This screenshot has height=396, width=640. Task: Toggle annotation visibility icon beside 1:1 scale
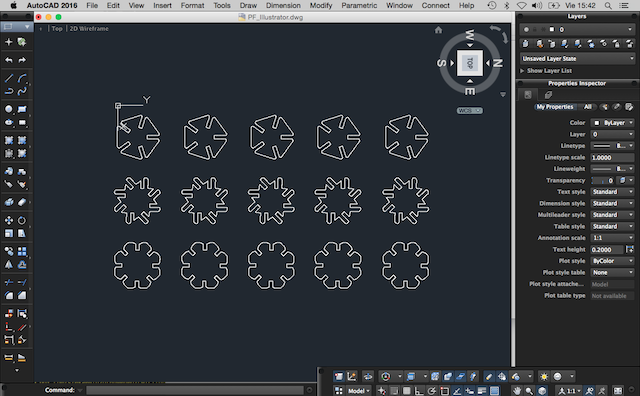pos(589,391)
